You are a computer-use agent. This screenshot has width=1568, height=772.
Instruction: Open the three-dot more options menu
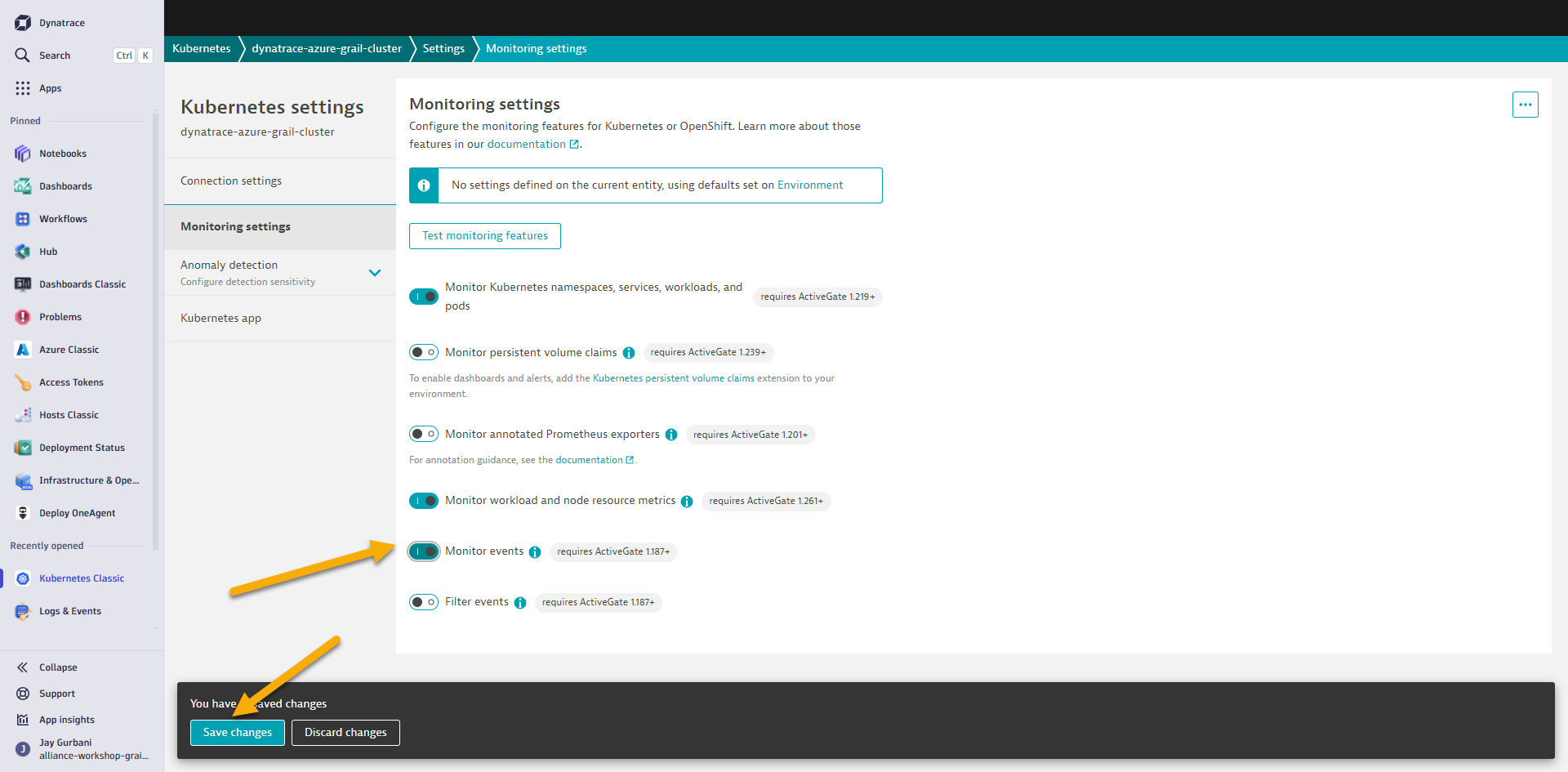point(1525,105)
